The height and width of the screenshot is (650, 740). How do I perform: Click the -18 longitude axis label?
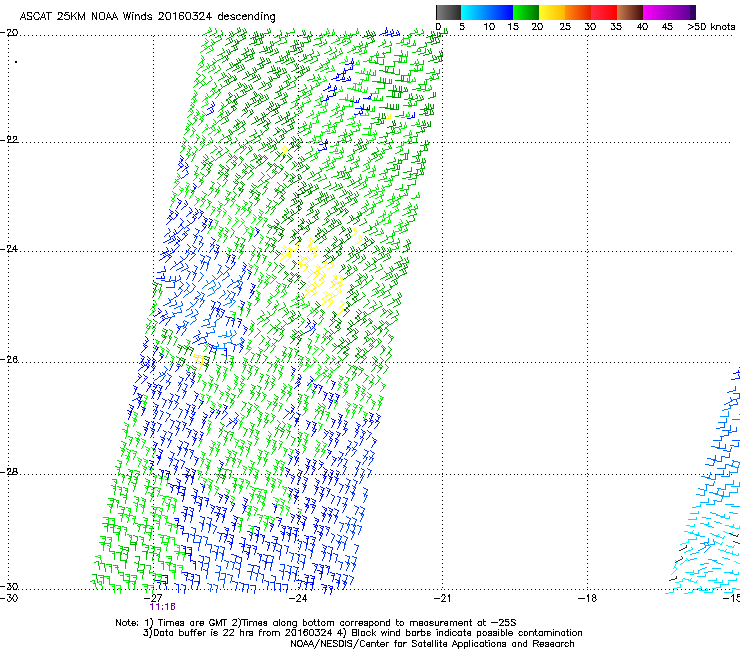[x=587, y=598]
